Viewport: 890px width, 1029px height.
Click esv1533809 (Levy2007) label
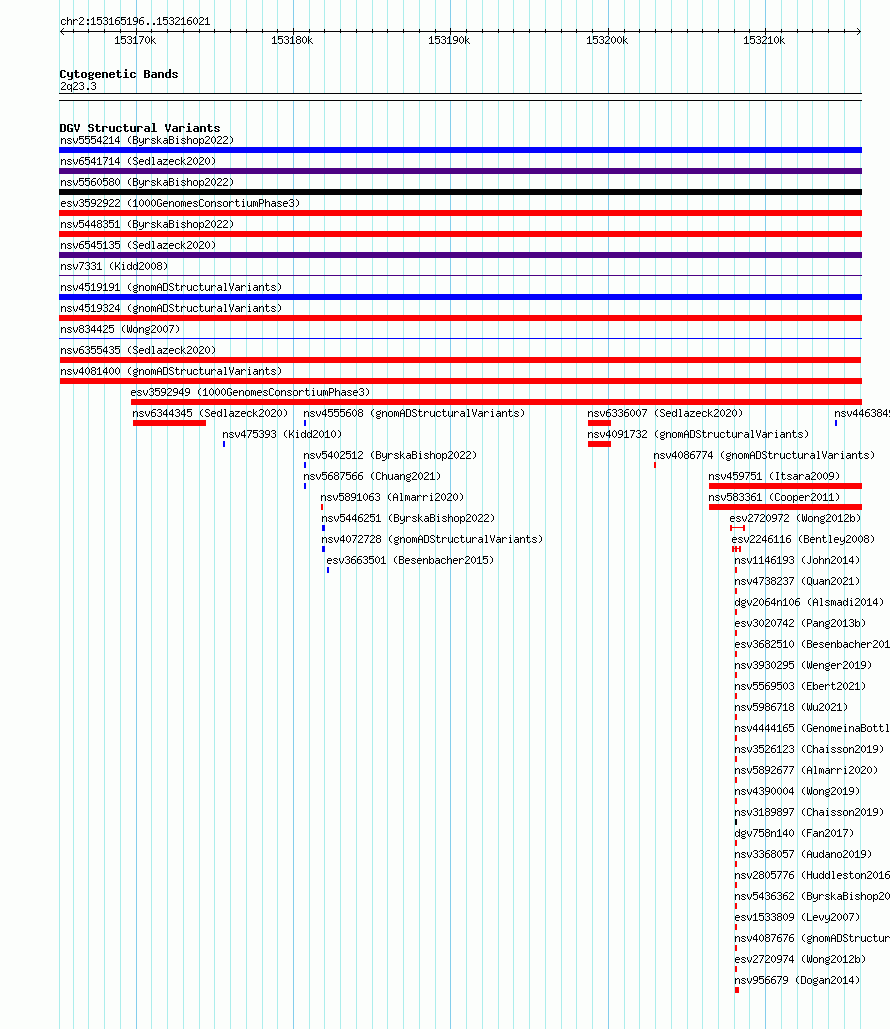pos(797,917)
